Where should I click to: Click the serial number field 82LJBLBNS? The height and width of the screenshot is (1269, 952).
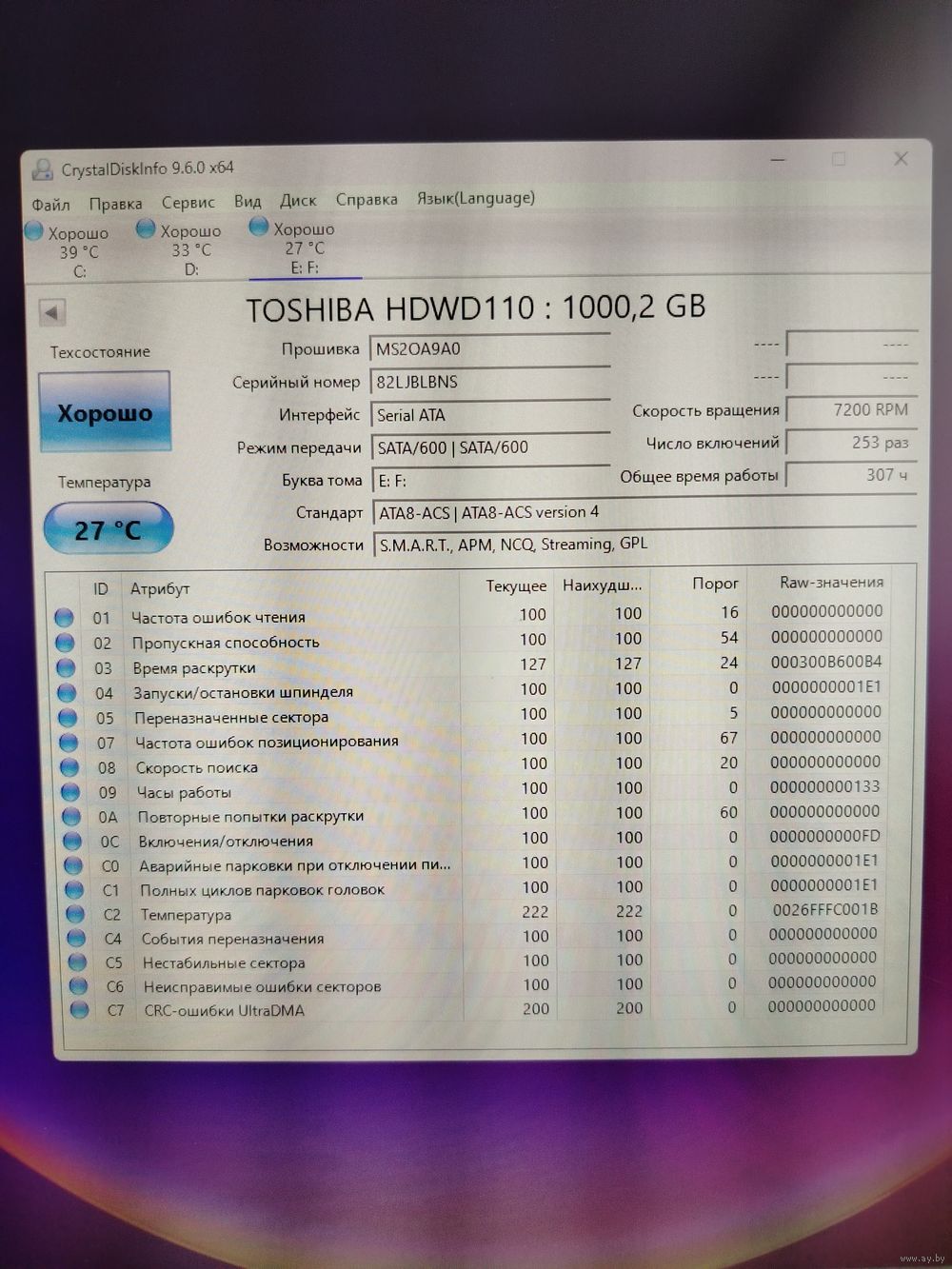(x=490, y=382)
